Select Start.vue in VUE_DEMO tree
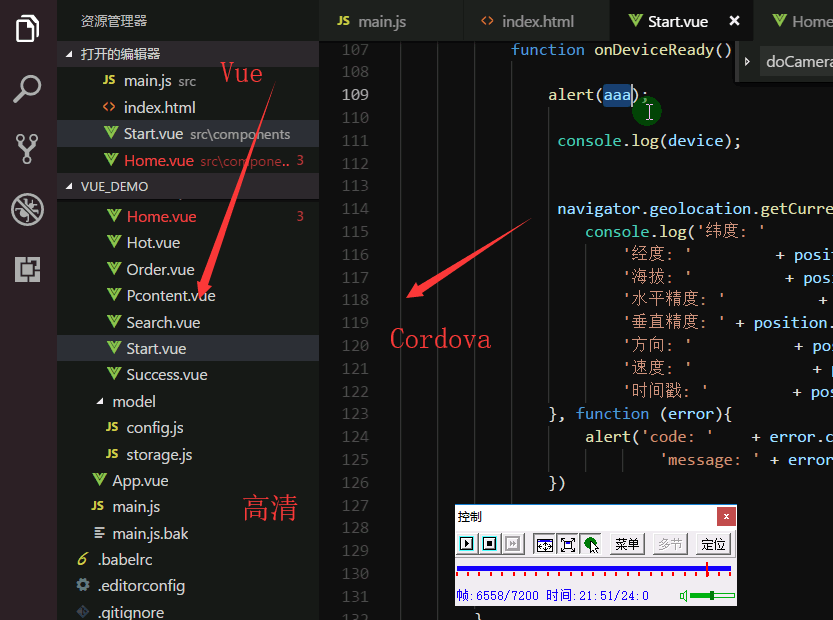 click(188, 349)
